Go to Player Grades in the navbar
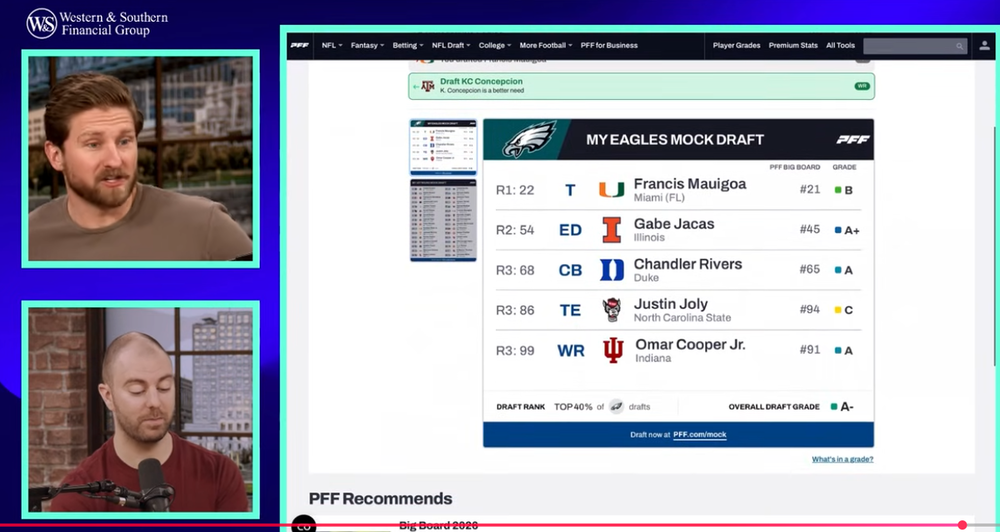Viewport: 1000px width, 532px height. click(x=736, y=45)
